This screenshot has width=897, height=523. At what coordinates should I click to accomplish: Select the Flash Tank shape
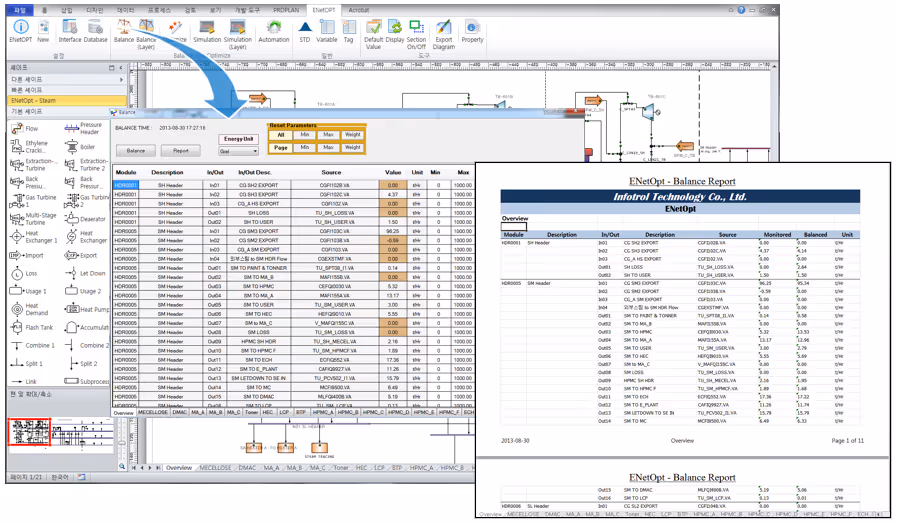[x=31, y=327]
